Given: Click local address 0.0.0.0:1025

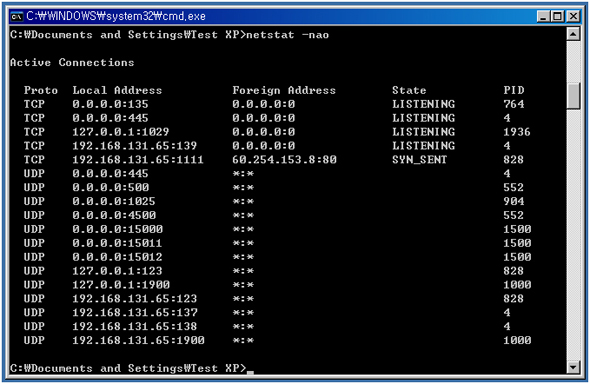Looking at the screenshot, I should pyautogui.click(x=114, y=202).
